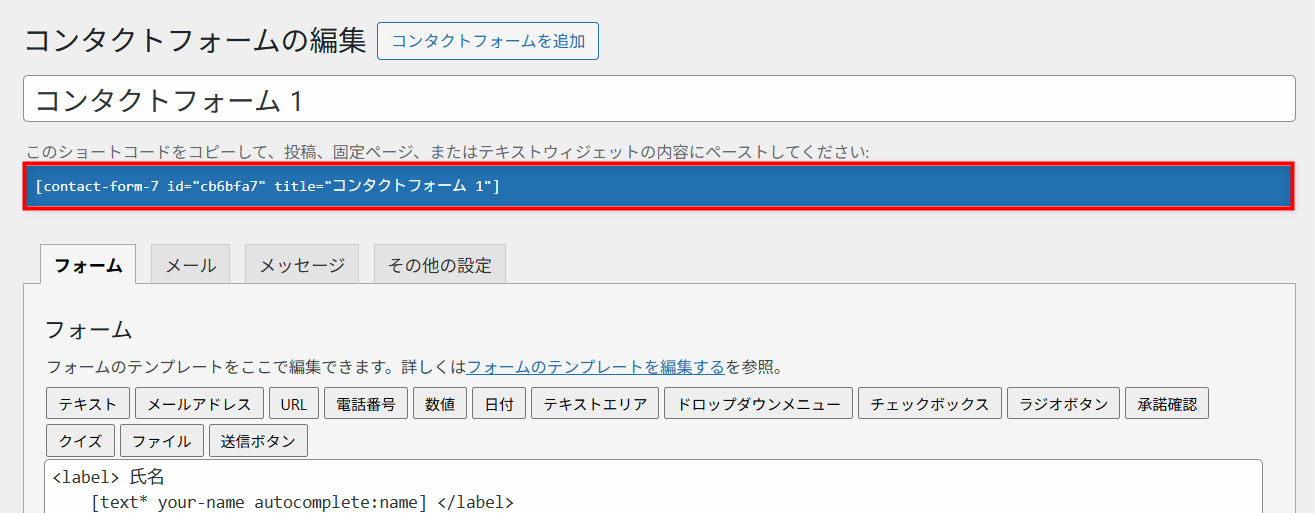Insert a チェックボックス tag

pos(930,404)
